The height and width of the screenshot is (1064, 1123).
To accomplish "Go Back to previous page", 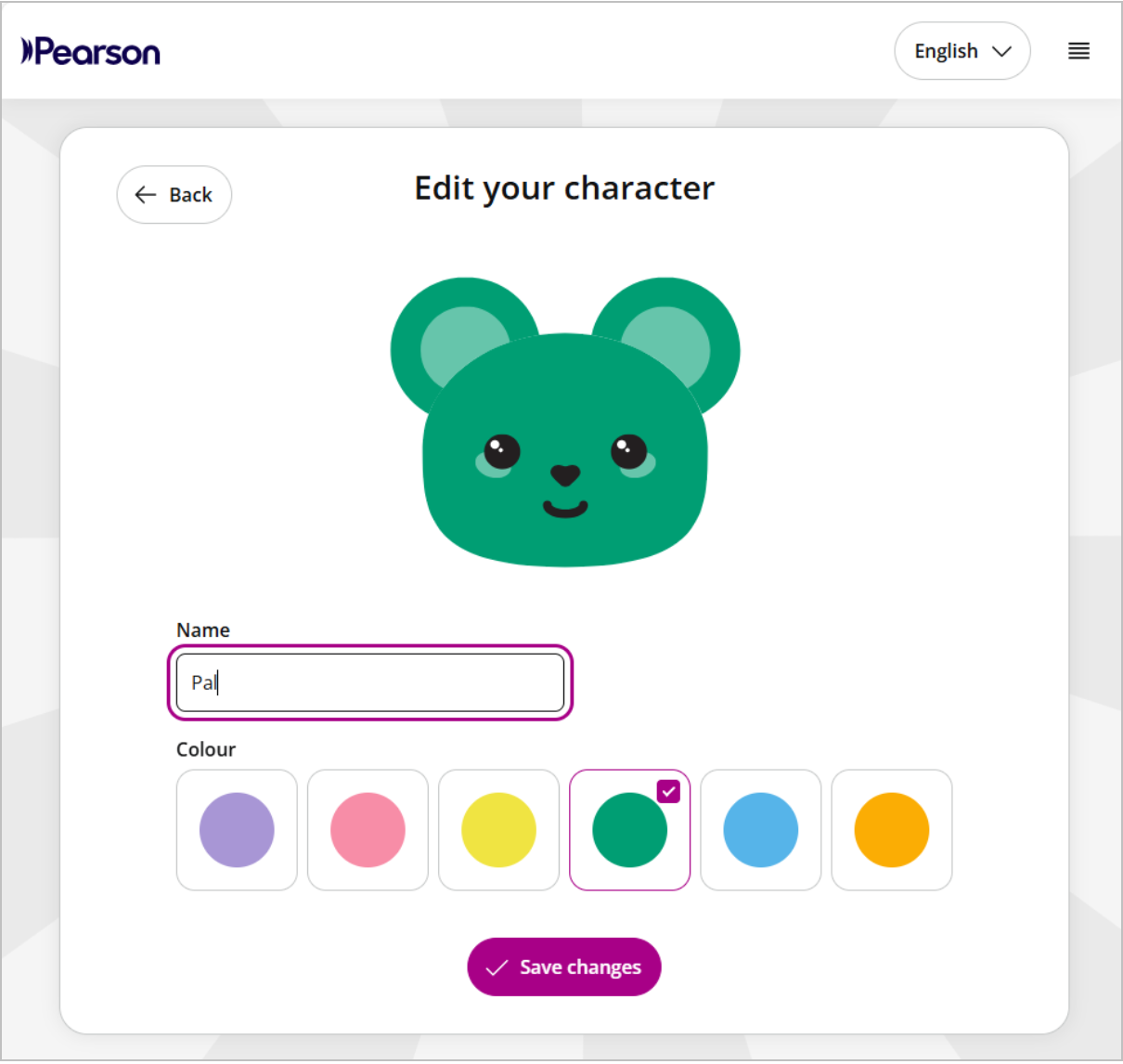I will [174, 194].
